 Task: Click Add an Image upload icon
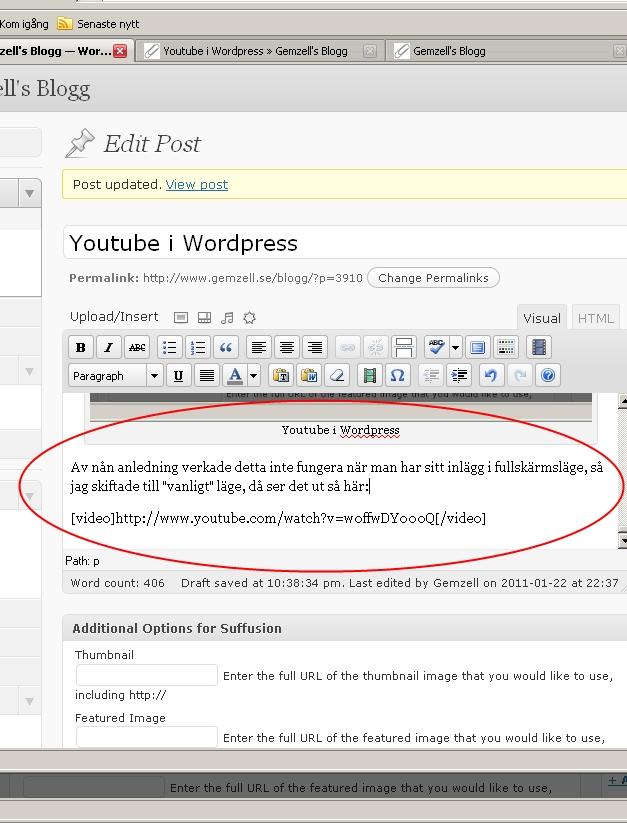click(x=181, y=318)
